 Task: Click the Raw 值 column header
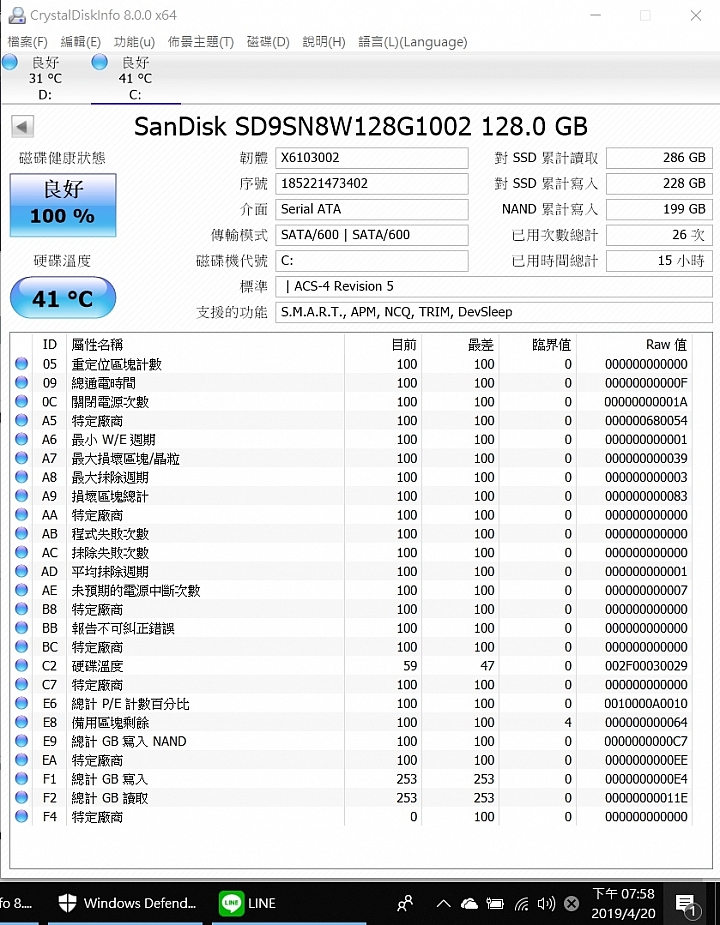[x=666, y=345]
